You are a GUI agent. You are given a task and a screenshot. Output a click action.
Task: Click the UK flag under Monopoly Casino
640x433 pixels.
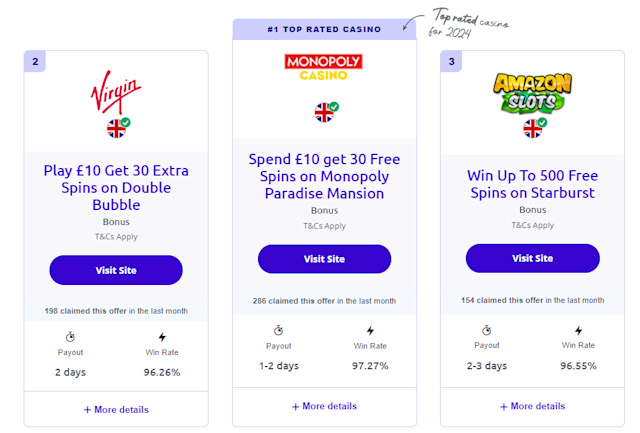click(x=324, y=112)
